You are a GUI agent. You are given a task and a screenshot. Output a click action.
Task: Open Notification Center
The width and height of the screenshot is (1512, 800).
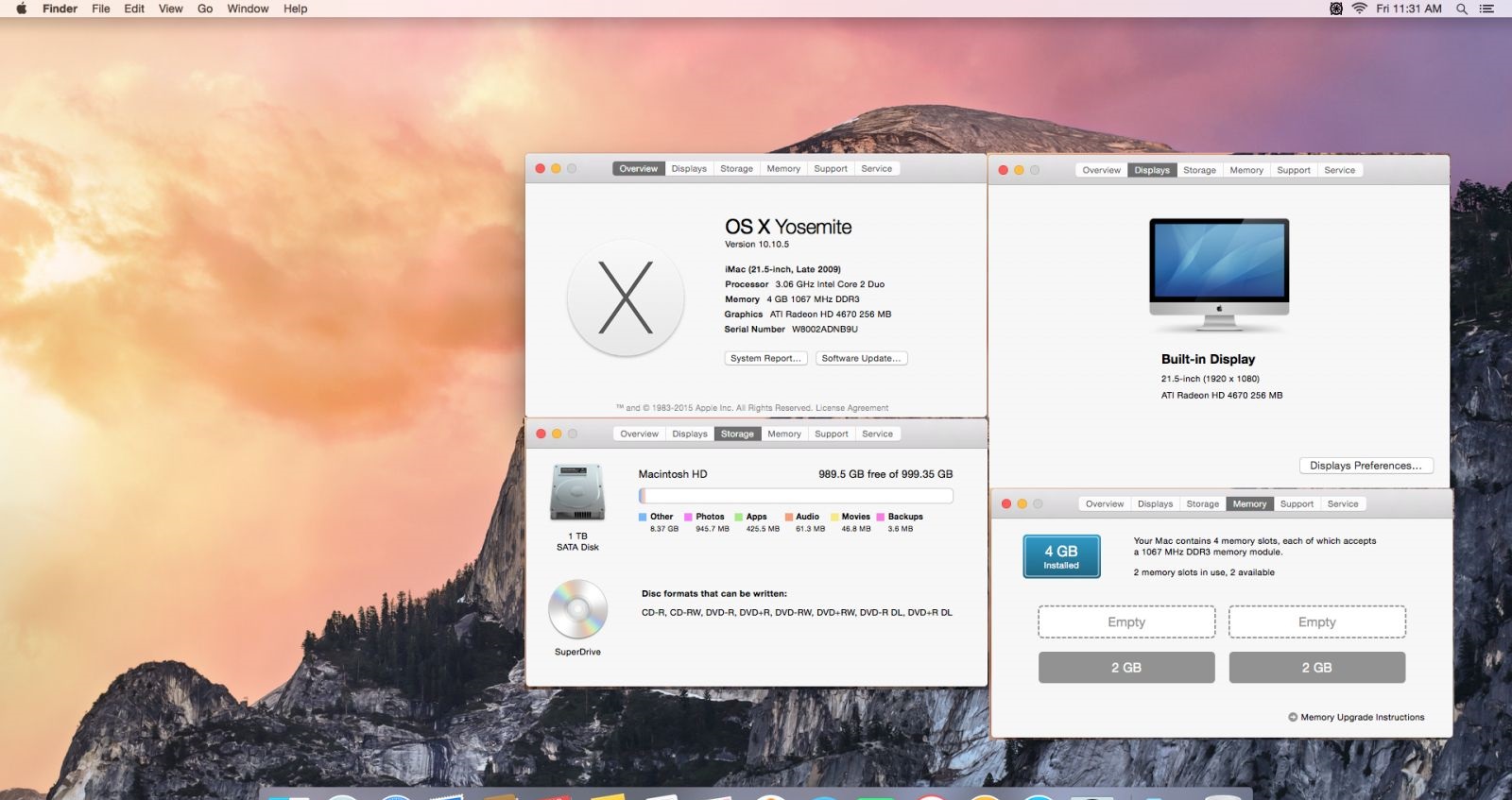(x=1486, y=9)
